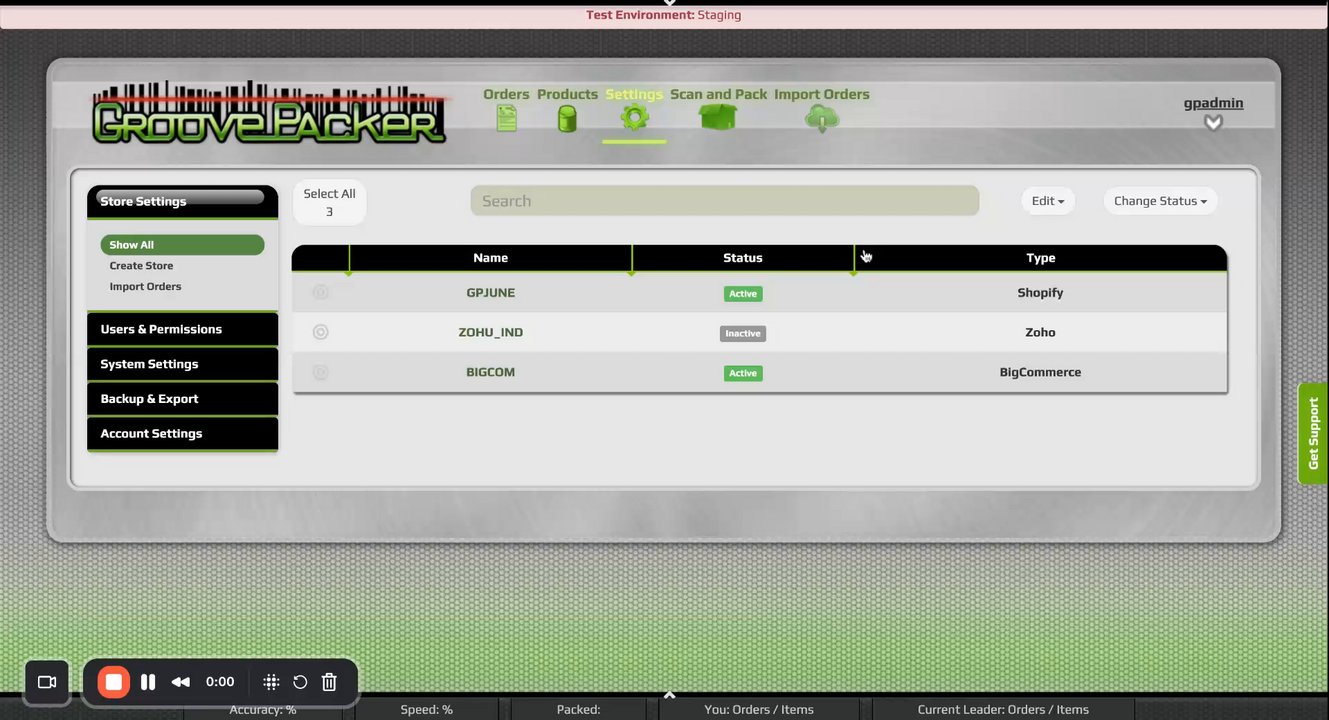This screenshot has width=1329, height=720.
Task: Click the Speed status bar entry
Action: (427, 709)
